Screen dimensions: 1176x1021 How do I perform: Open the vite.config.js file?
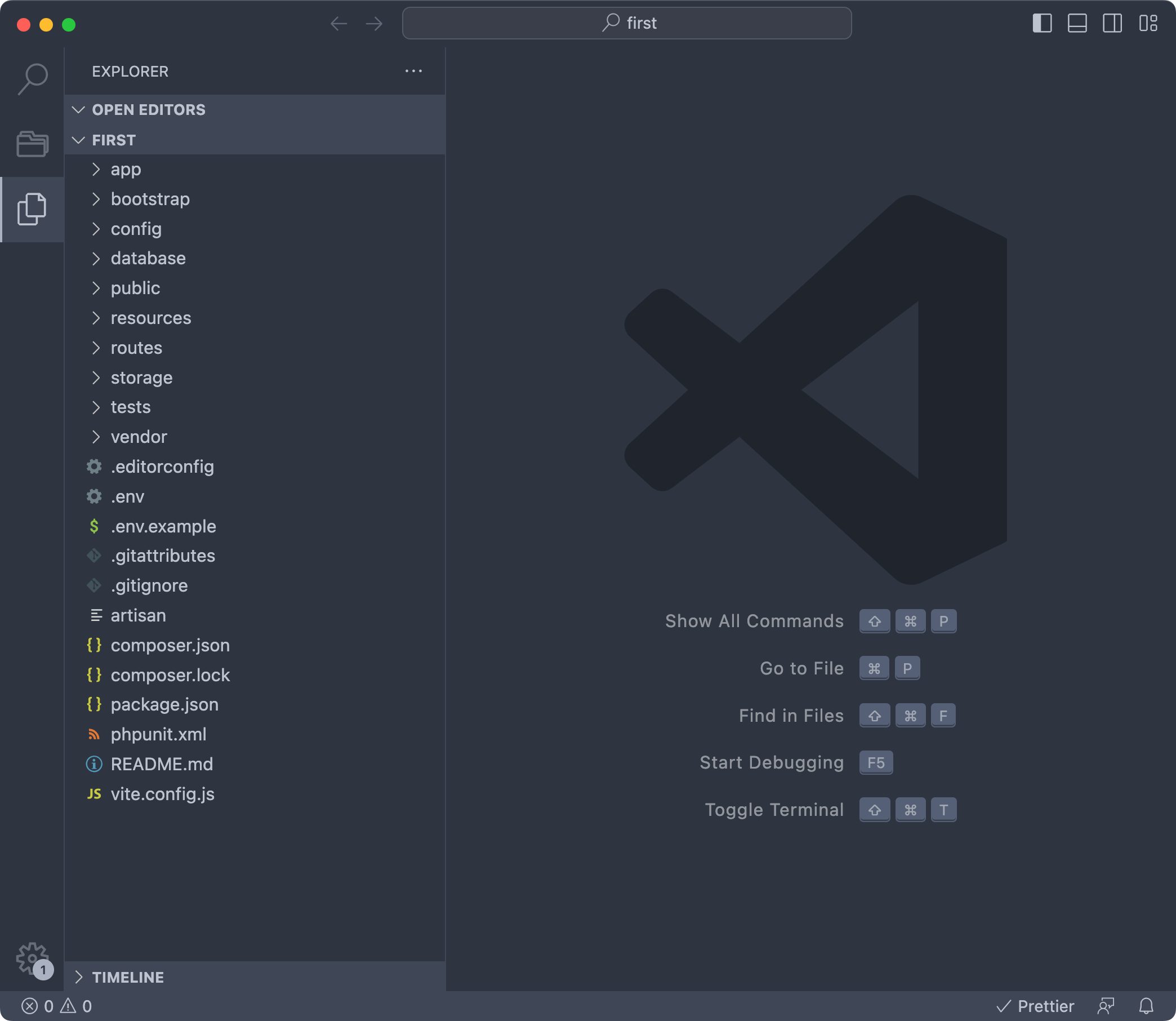162,794
